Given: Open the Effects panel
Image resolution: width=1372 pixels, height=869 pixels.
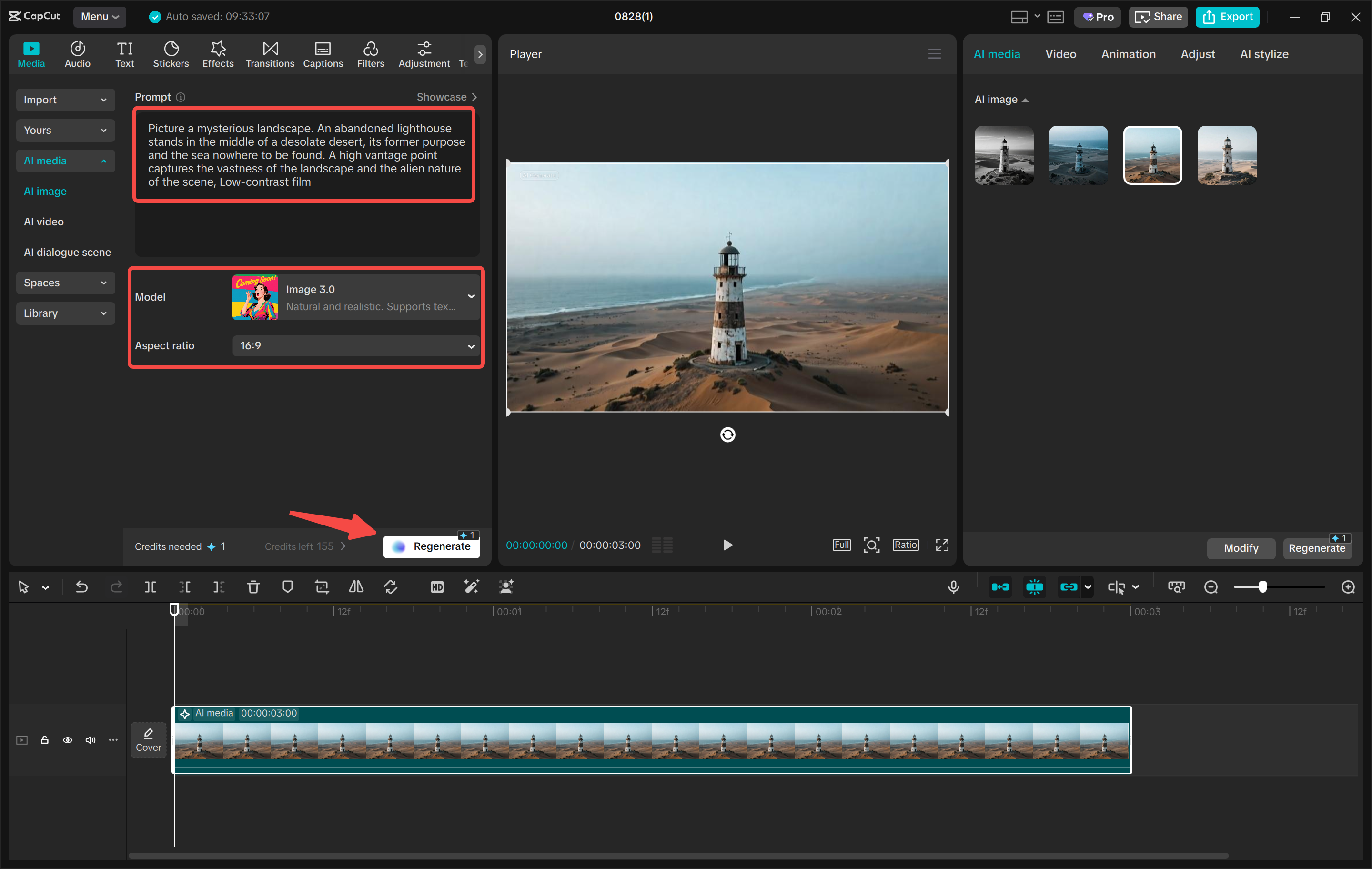Looking at the screenshot, I should (x=218, y=54).
